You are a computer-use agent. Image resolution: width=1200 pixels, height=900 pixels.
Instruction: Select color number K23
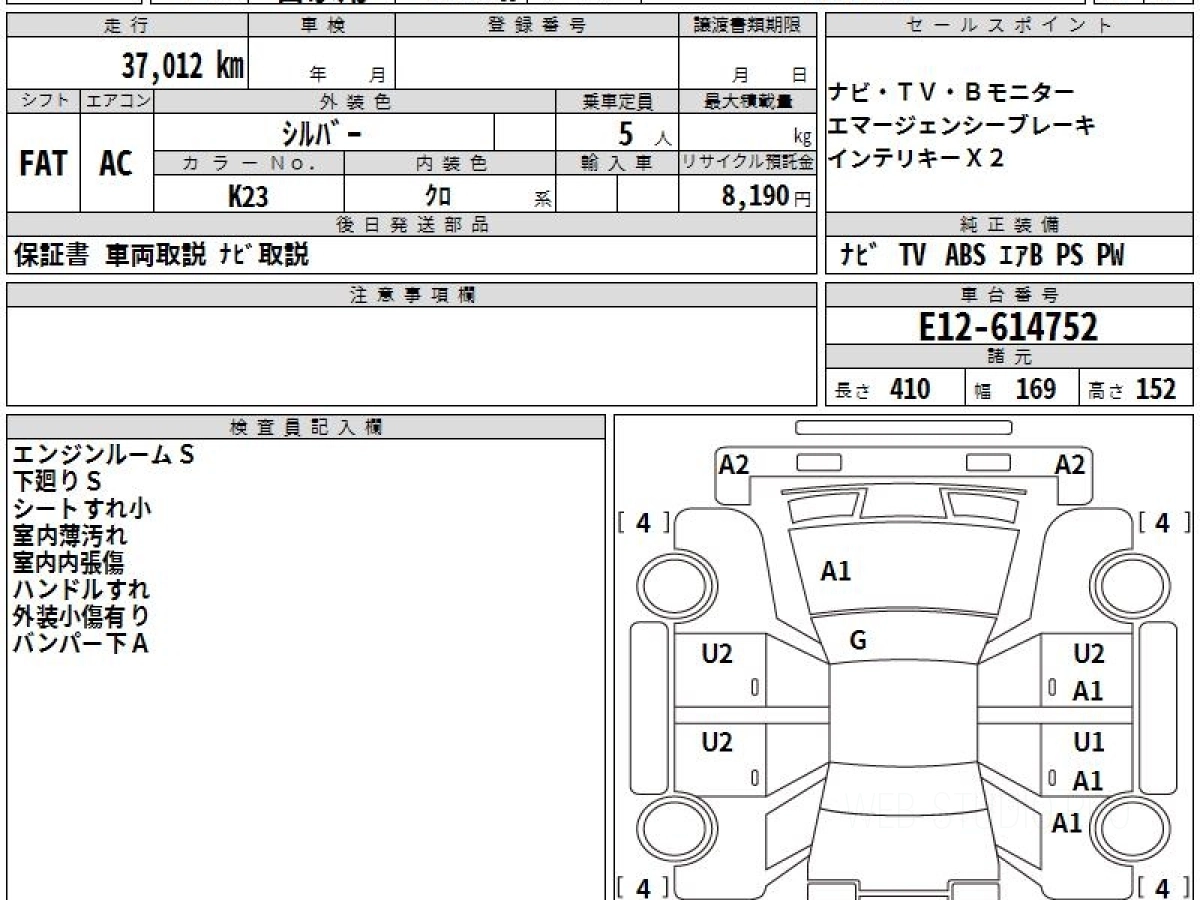[x=248, y=196]
